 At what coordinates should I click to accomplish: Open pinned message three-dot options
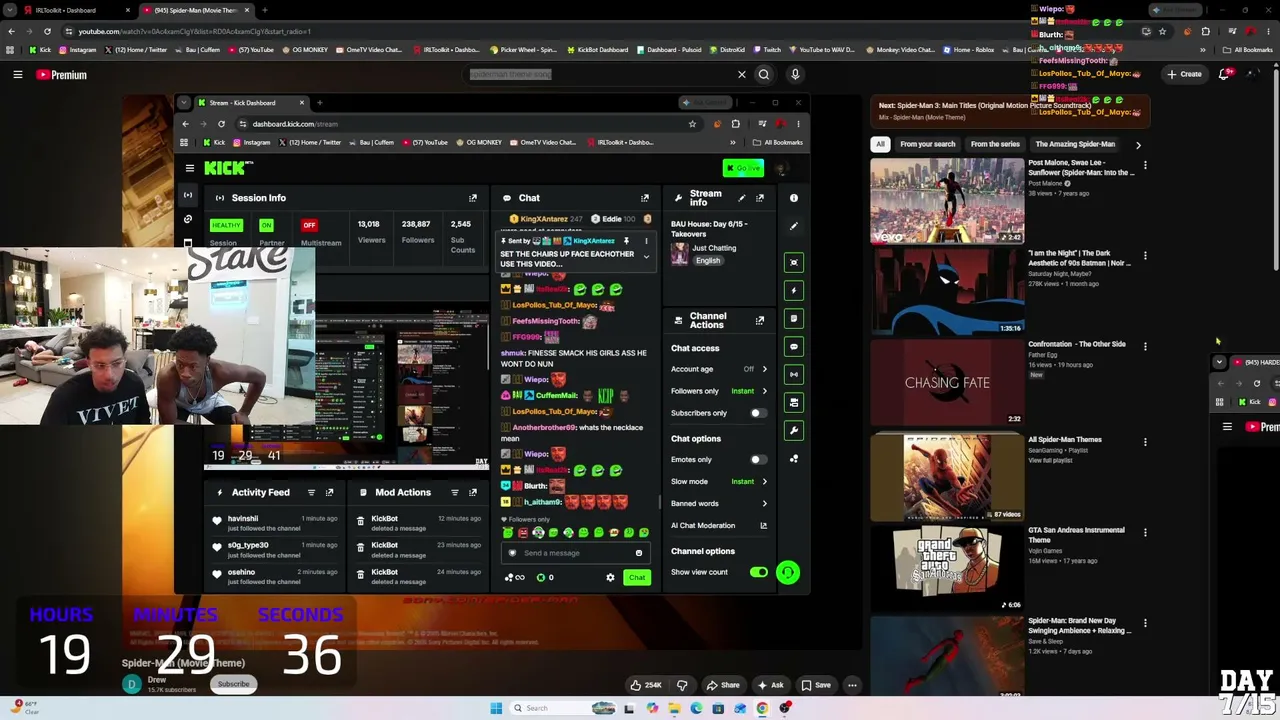(x=646, y=241)
